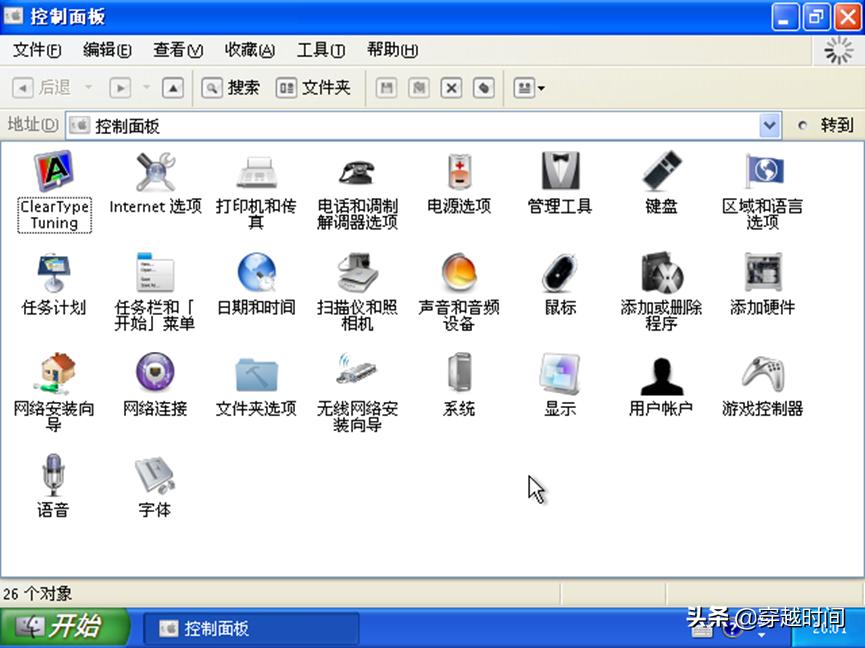
Task: Open the 查看 menu
Action: coord(177,50)
